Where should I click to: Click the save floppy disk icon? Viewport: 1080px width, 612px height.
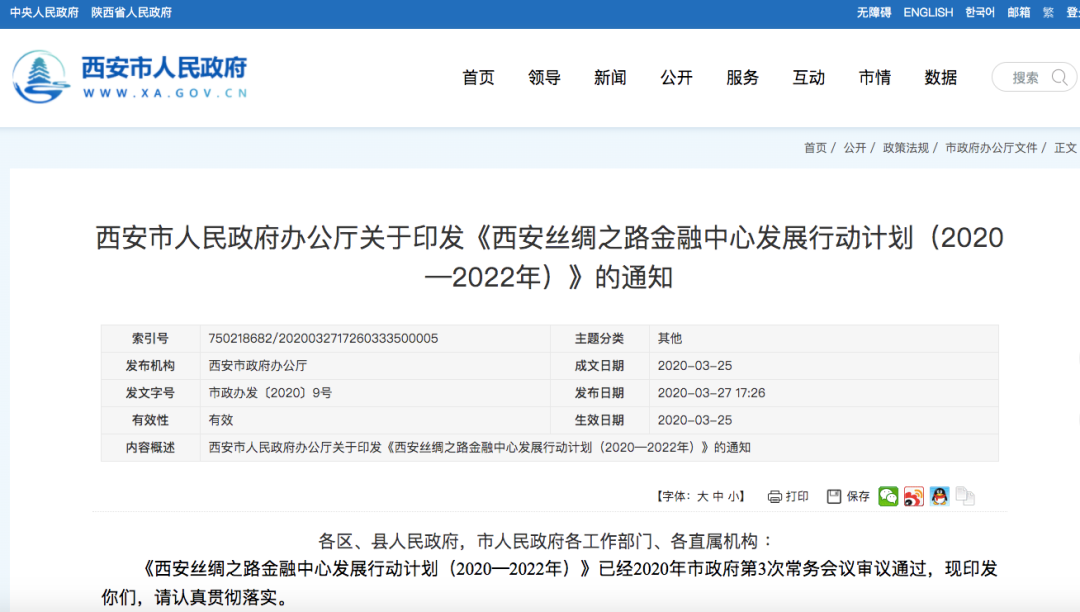834,496
